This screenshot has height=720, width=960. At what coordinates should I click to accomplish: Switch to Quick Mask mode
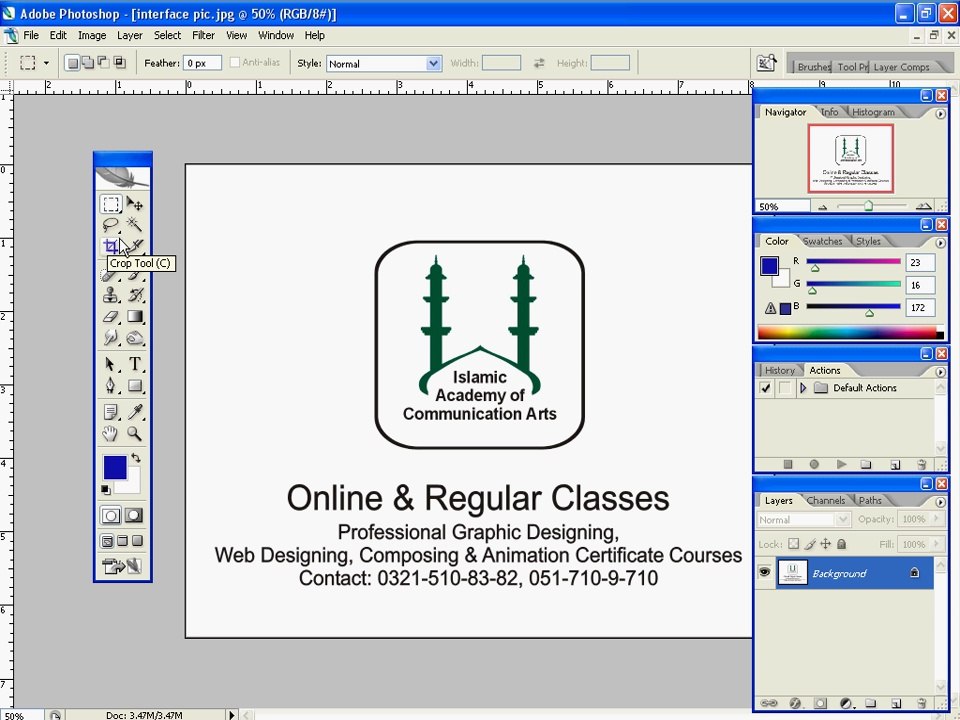(134, 516)
